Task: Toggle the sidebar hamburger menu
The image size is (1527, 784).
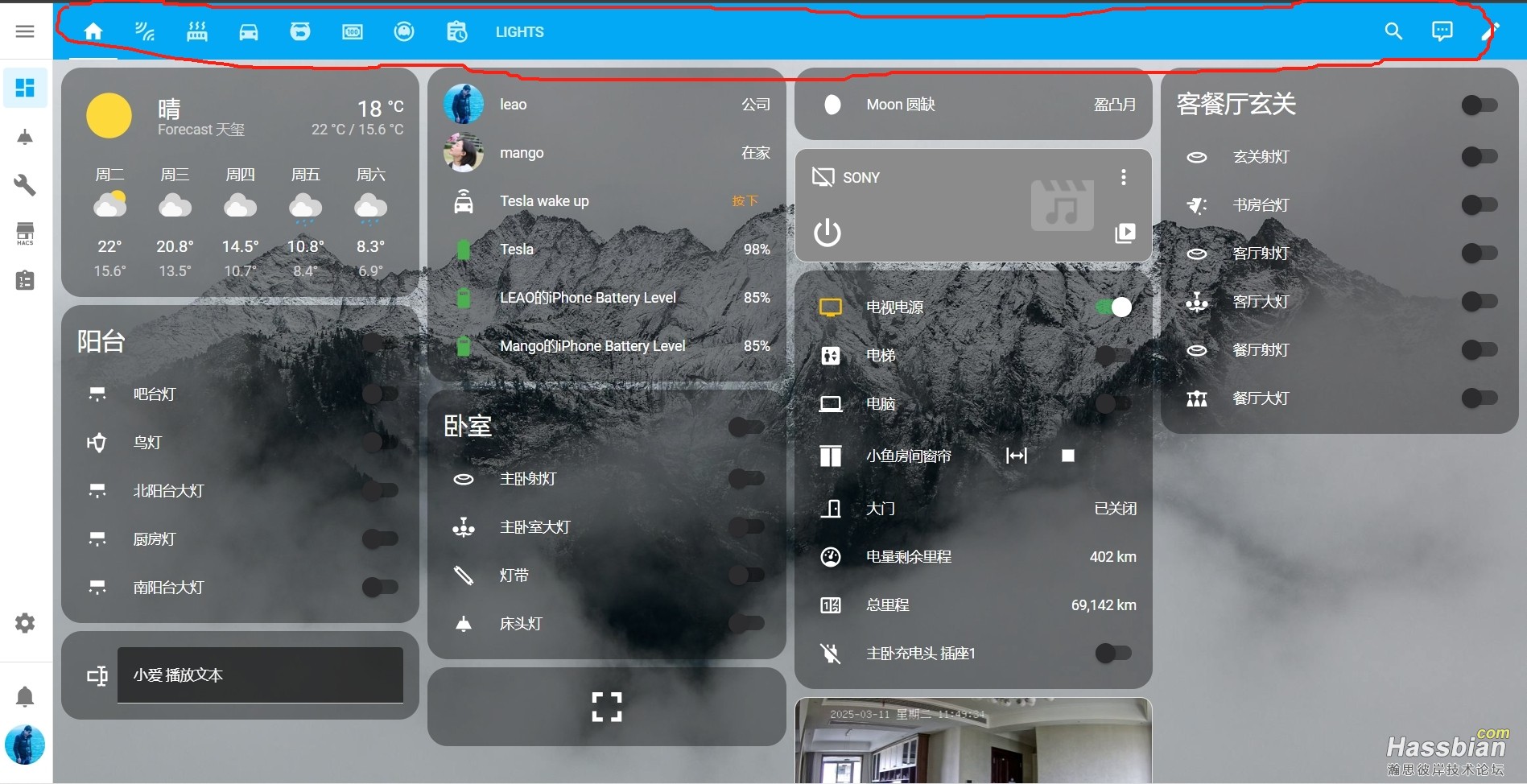Action: pyautogui.click(x=25, y=31)
